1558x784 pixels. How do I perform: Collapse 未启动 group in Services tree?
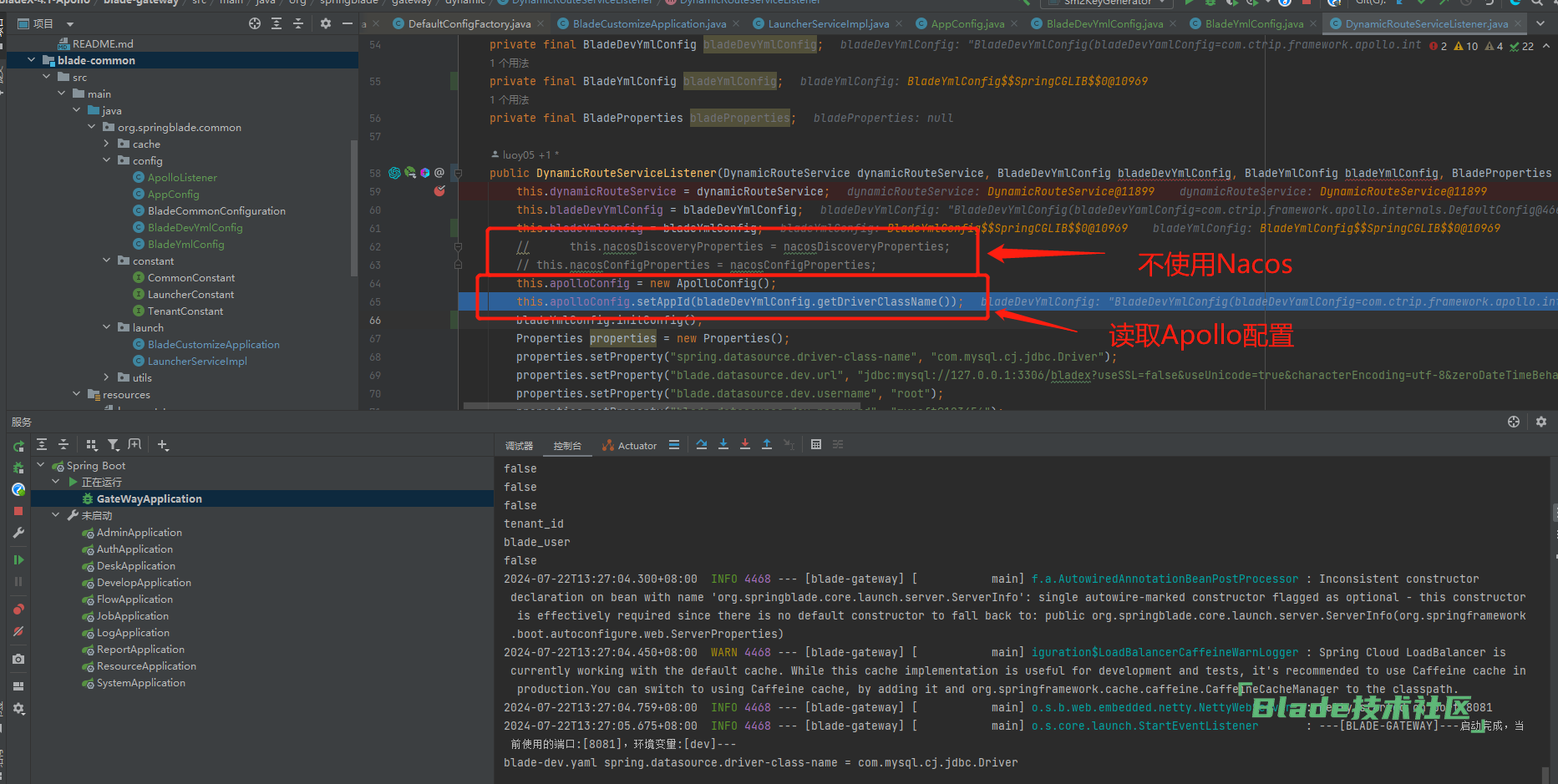(x=56, y=515)
